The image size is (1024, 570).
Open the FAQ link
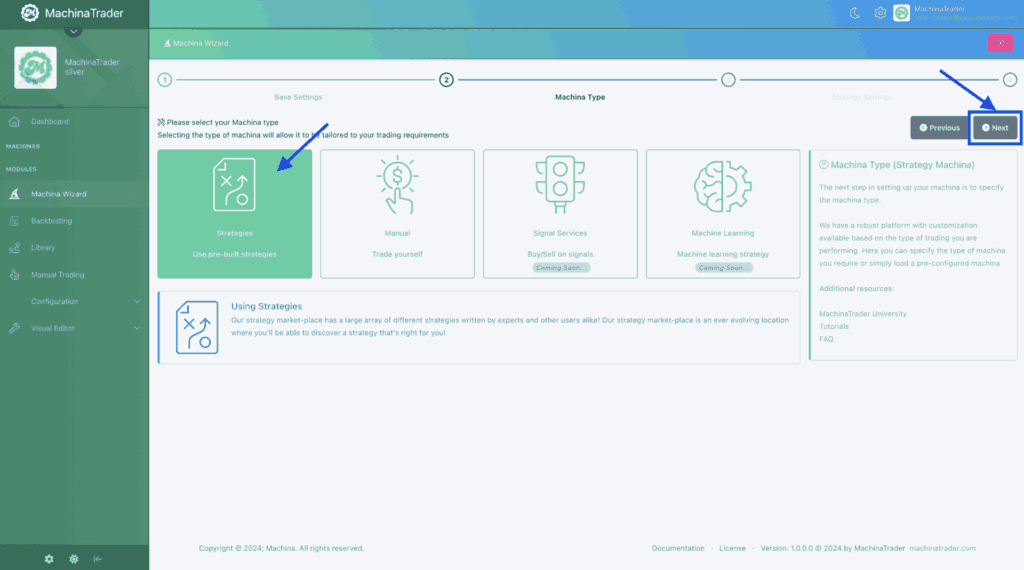tap(826, 339)
